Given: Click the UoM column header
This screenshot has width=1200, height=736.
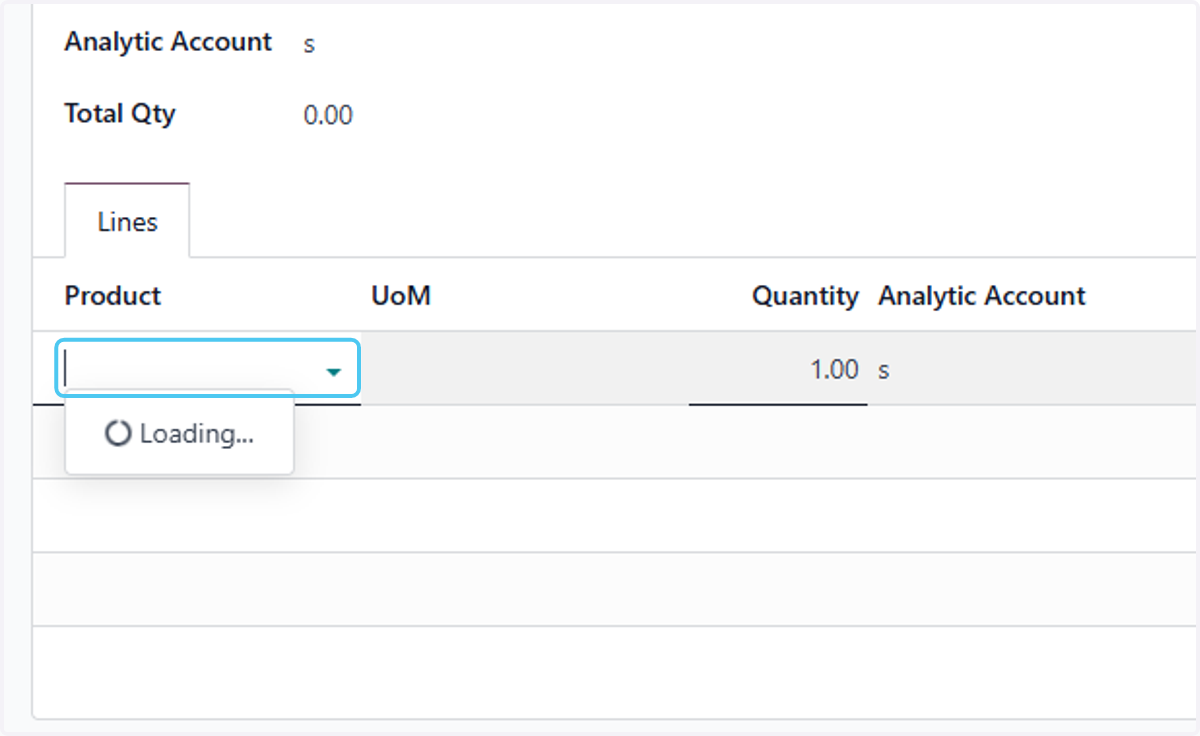Looking at the screenshot, I should (401, 296).
